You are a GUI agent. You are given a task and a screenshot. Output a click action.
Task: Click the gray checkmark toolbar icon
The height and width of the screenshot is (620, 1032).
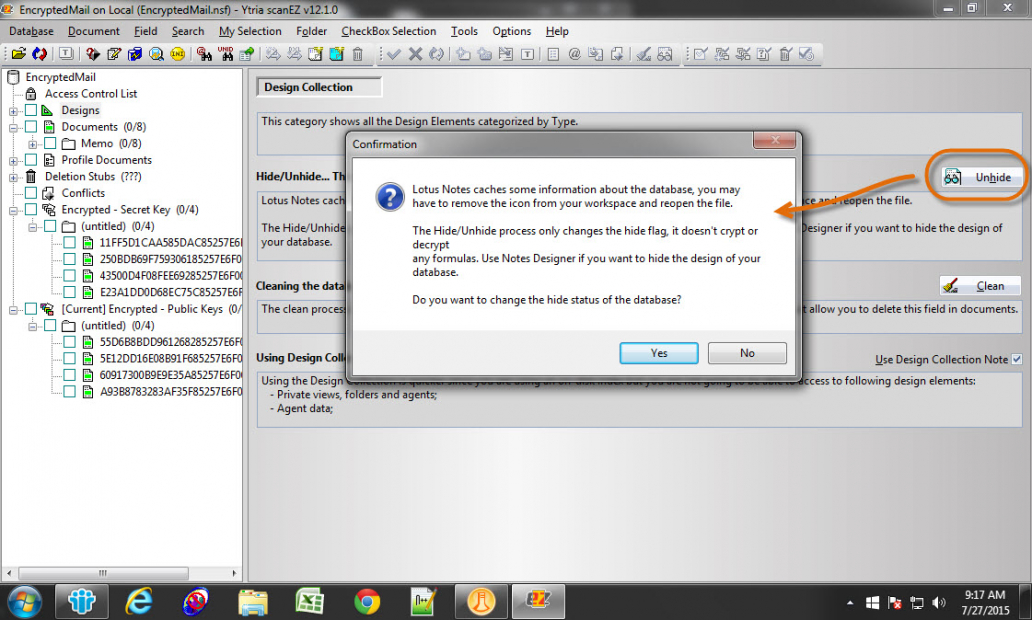coord(394,54)
